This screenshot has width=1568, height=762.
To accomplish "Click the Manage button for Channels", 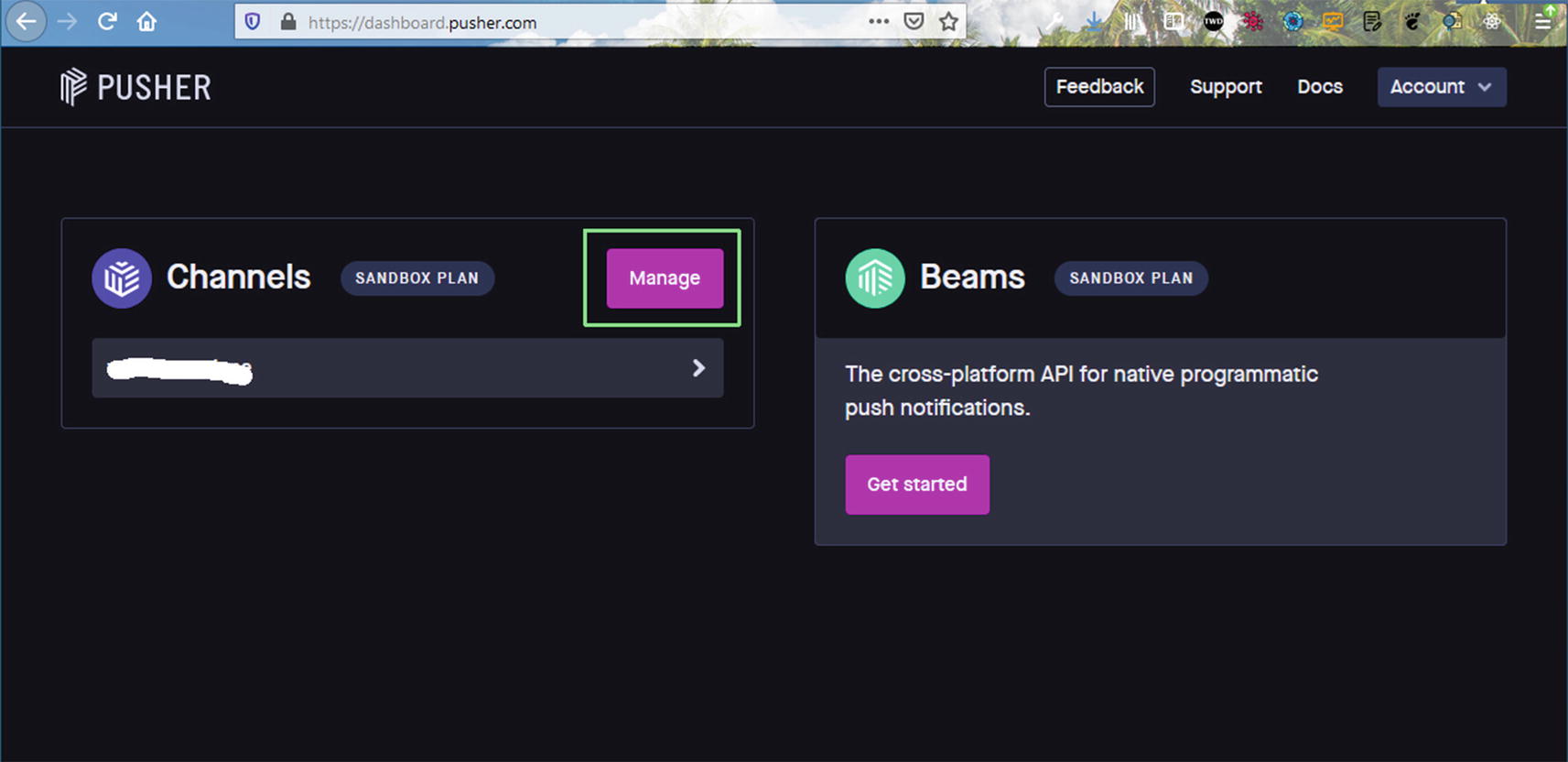I will [x=665, y=278].
